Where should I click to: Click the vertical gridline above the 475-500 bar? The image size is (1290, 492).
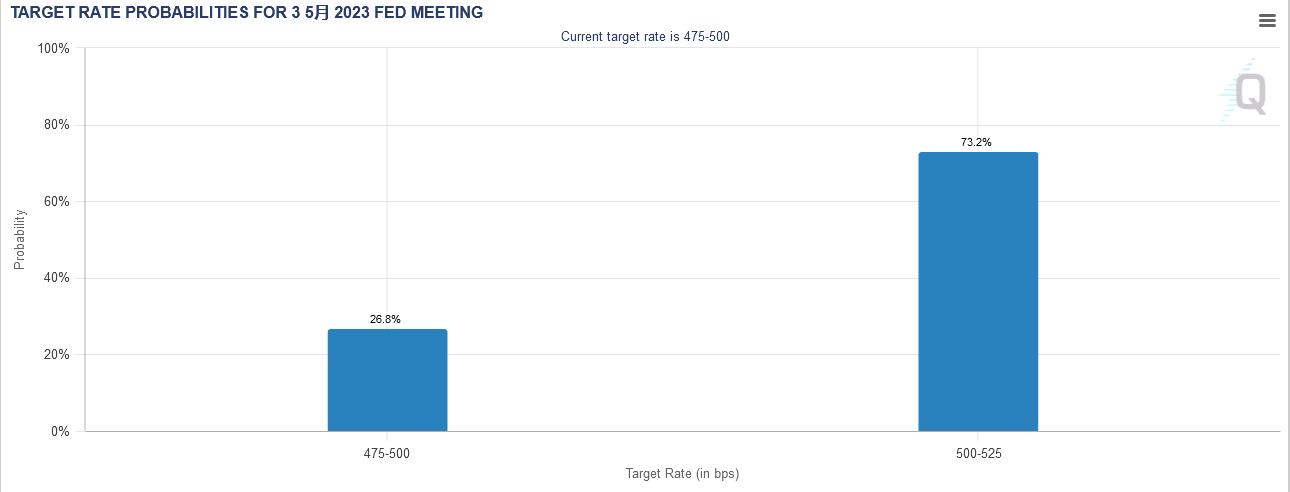click(387, 180)
